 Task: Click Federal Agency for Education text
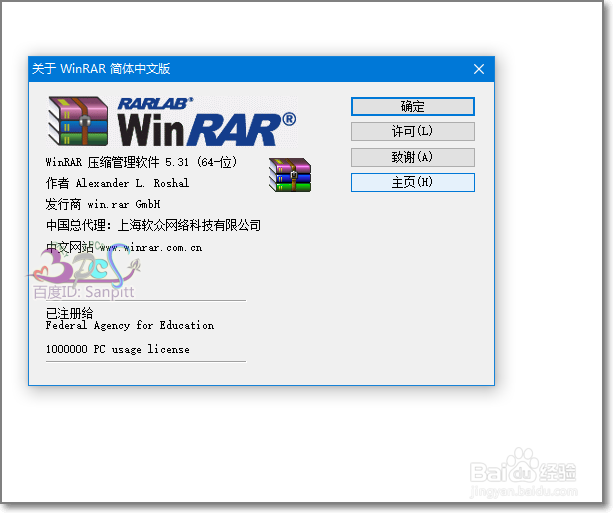[x=130, y=325]
